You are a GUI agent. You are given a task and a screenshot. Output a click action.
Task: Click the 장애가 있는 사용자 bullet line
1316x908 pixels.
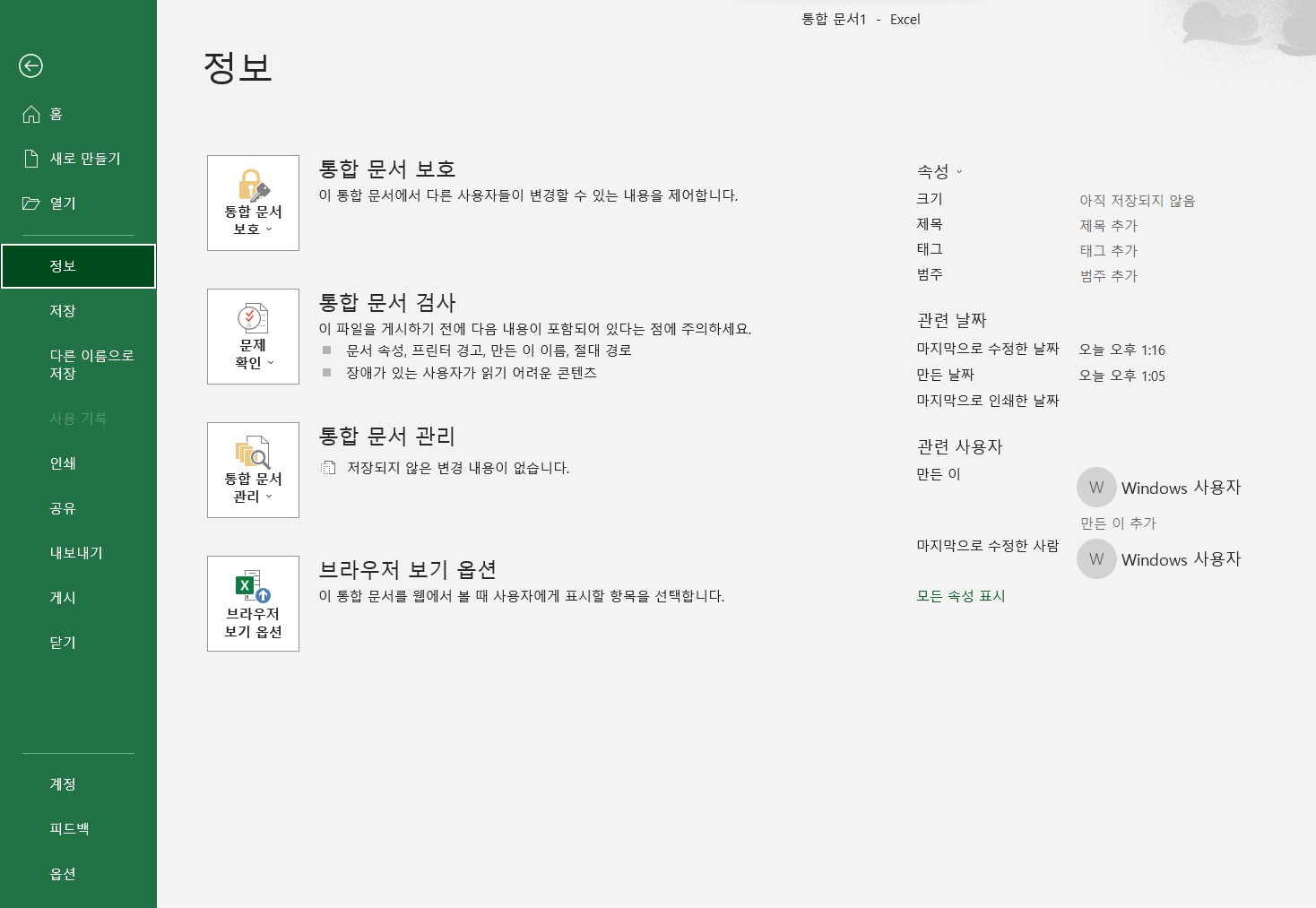(x=472, y=373)
